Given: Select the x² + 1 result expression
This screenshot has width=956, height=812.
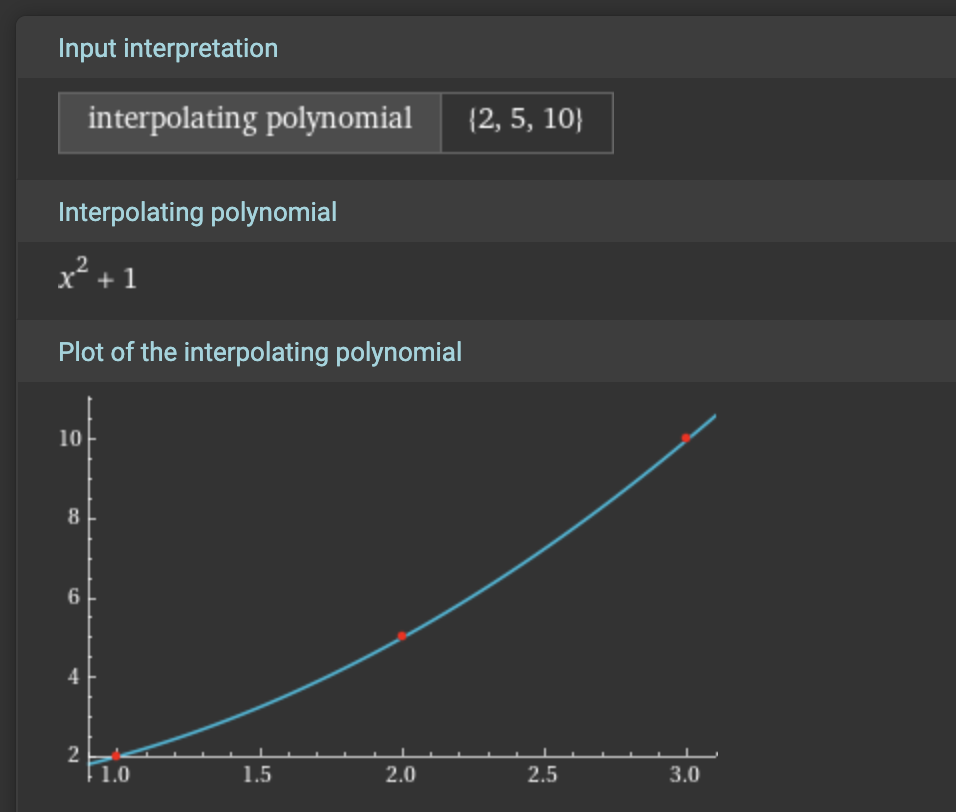Looking at the screenshot, I should tap(97, 275).
